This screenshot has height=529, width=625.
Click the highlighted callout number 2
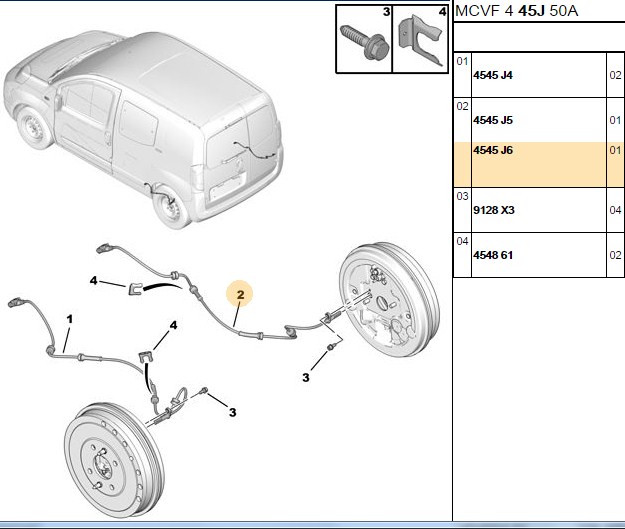(240, 294)
